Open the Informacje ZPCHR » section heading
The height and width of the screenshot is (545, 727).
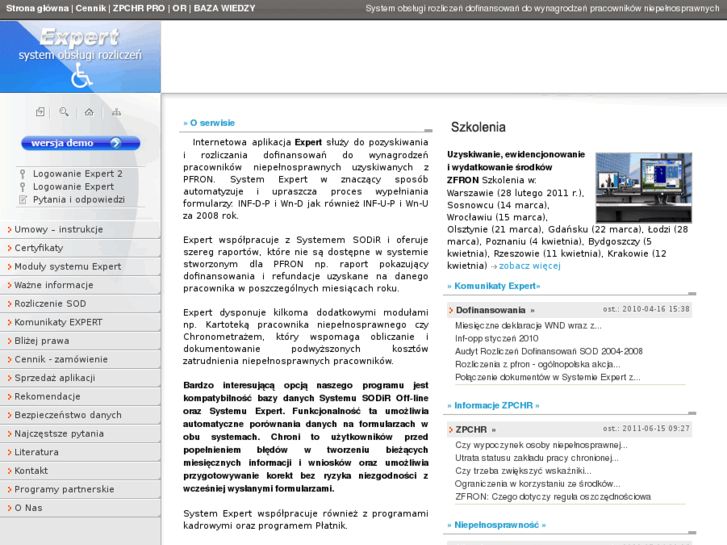(493, 405)
